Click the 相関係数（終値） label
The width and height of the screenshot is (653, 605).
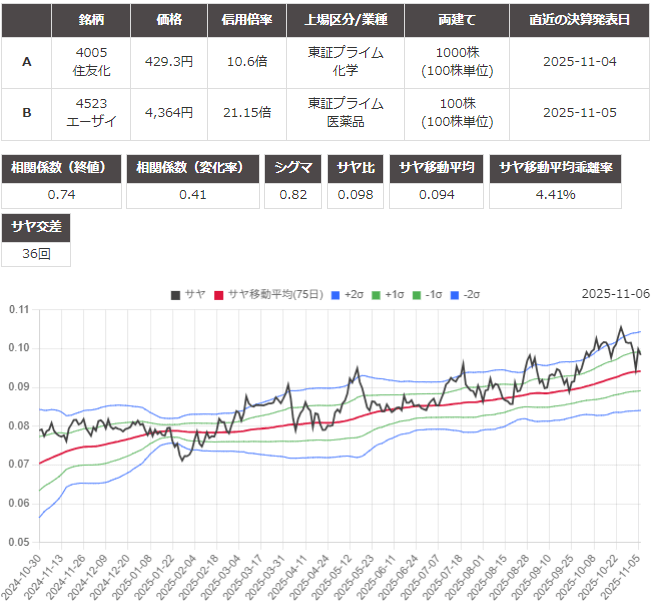[x=62, y=168]
